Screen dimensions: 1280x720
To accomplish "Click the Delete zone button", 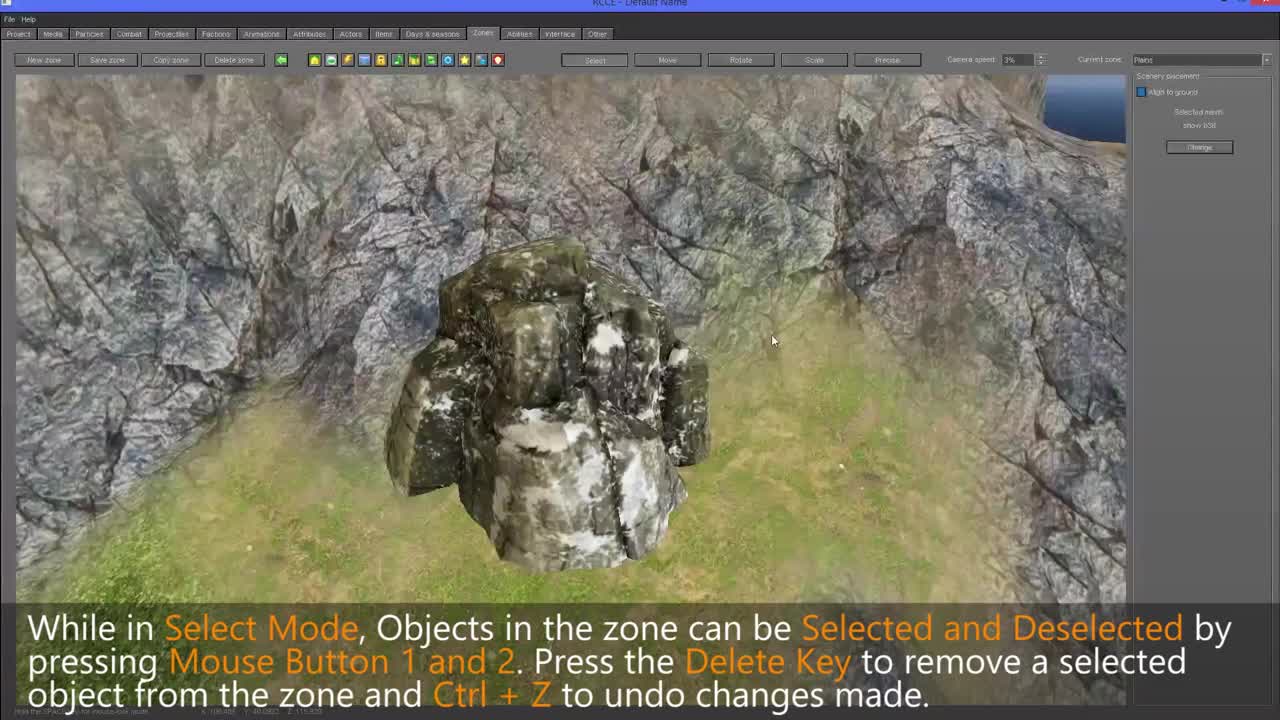I will point(233,60).
